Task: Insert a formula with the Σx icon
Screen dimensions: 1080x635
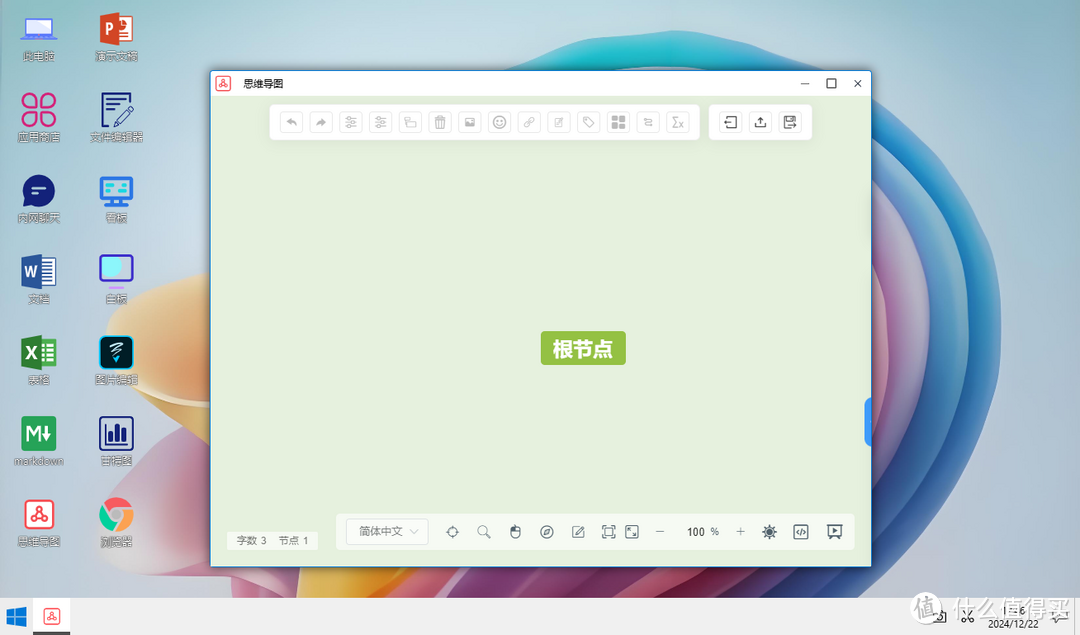Action: (x=678, y=122)
